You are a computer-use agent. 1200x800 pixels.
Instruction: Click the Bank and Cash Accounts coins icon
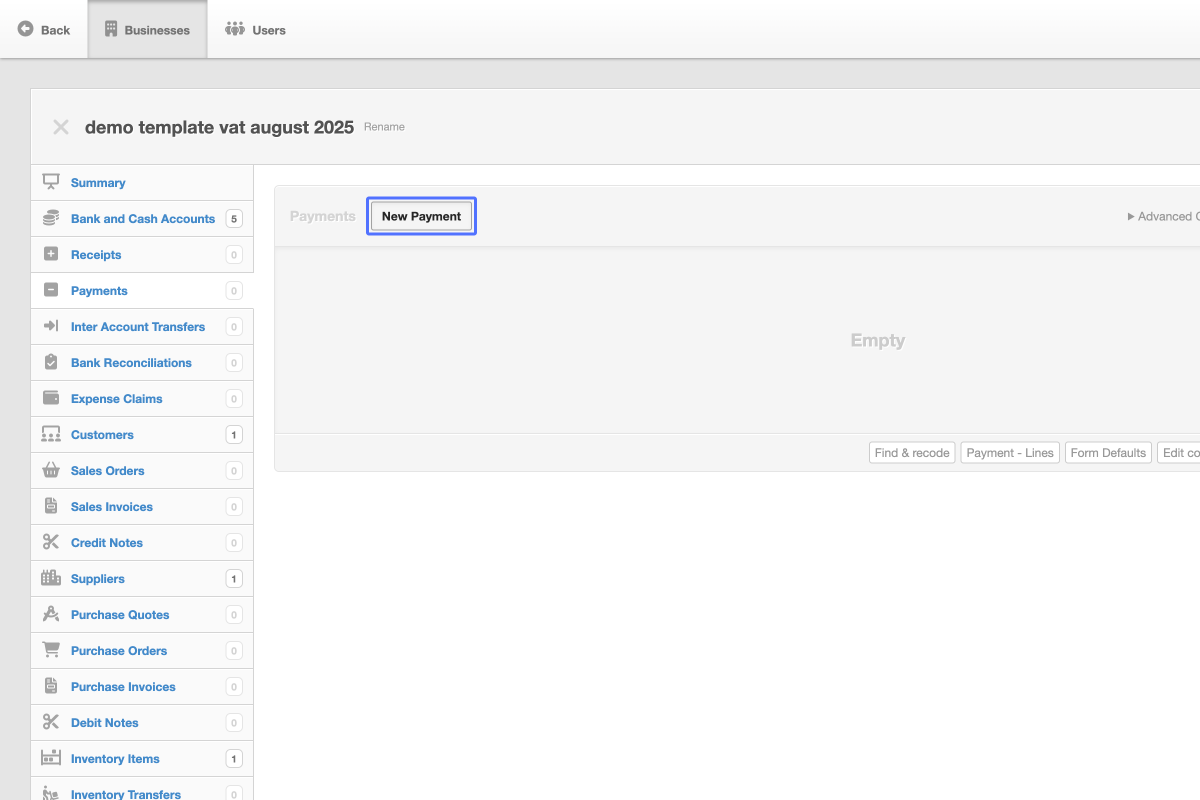(x=51, y=218)
